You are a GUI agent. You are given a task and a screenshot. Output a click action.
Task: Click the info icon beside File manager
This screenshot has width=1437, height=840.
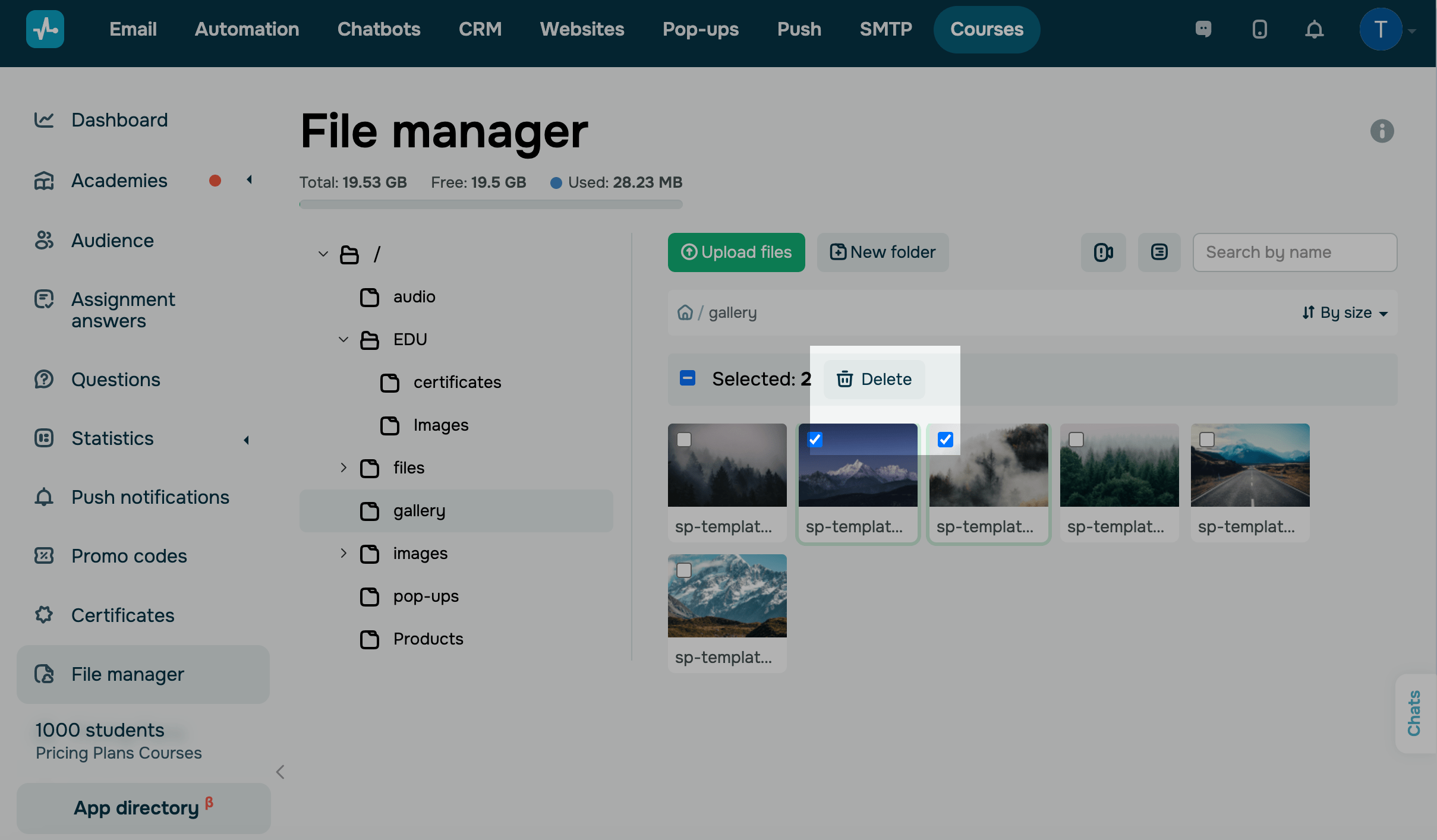click(1382, 131)
